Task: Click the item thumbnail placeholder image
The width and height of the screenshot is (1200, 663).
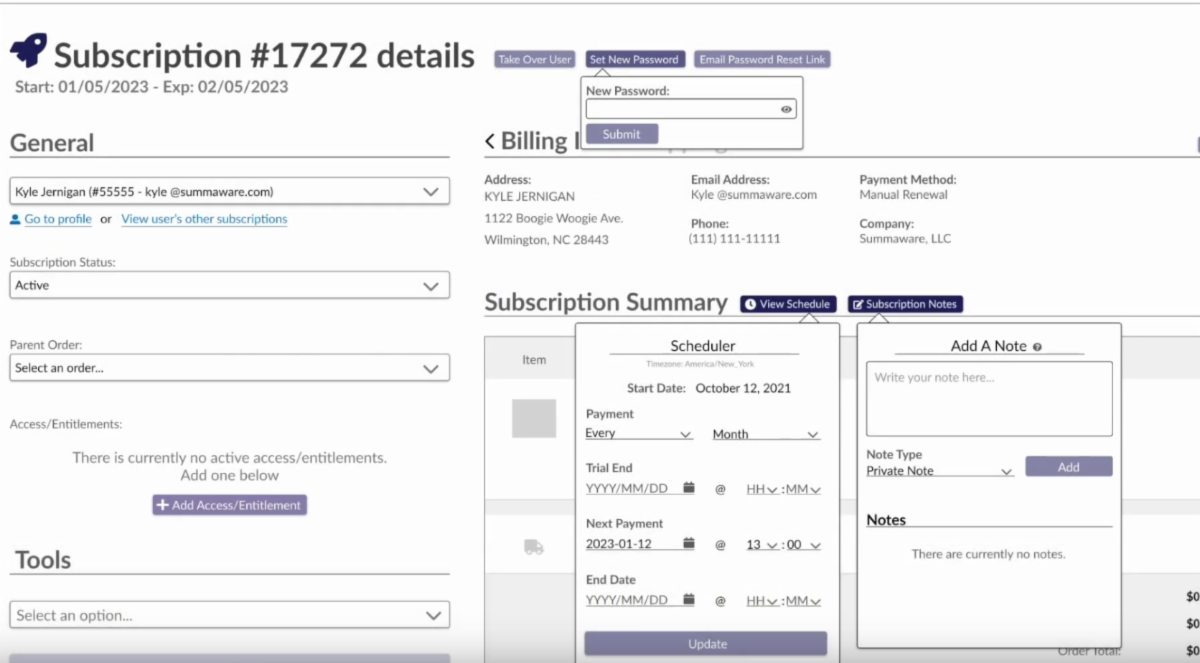Action: [534, 419]
